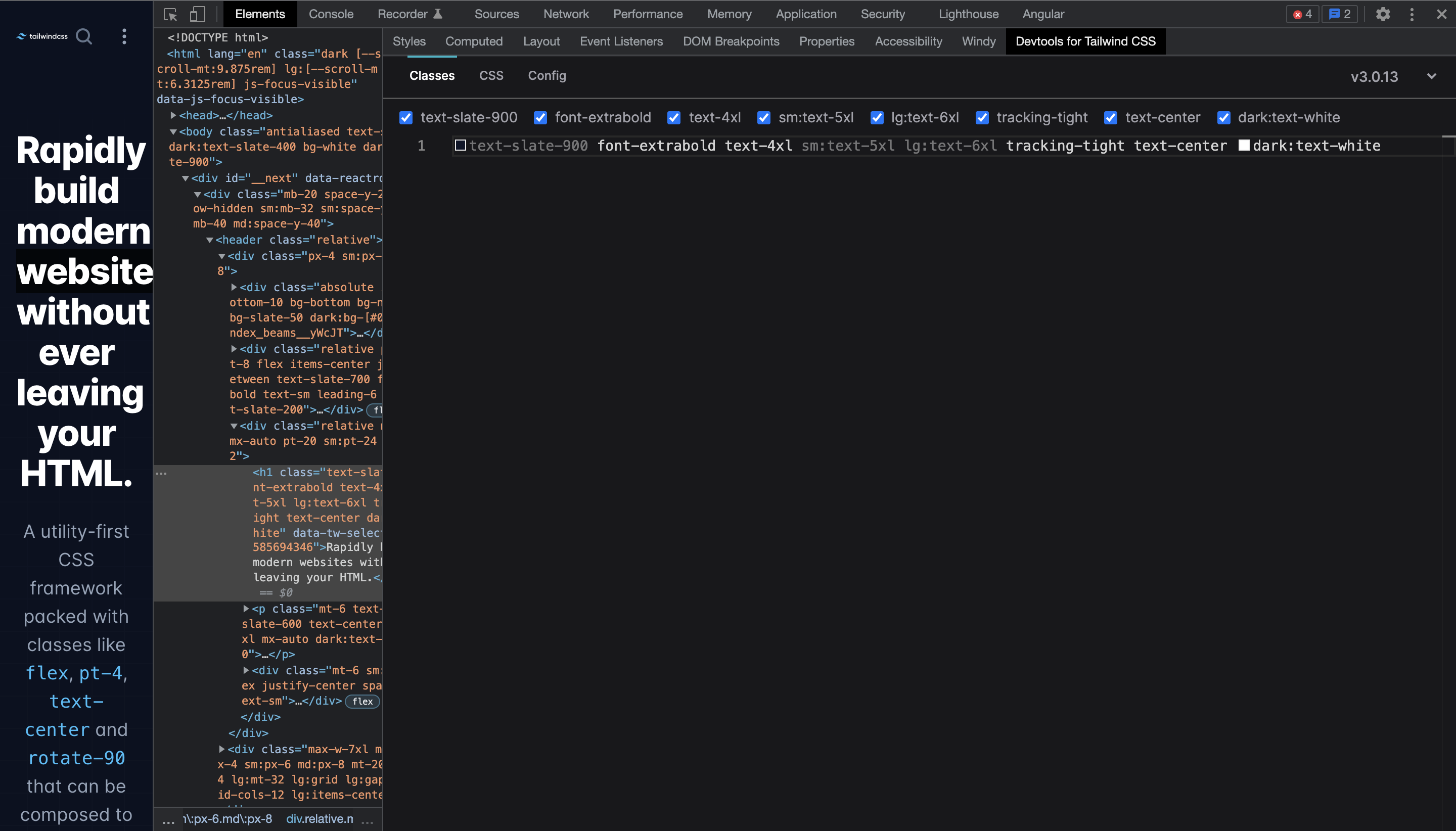Click the px-6.md:px-8 breadcrumb item
Screen dimensions: 1456x831
click(227, 819)
